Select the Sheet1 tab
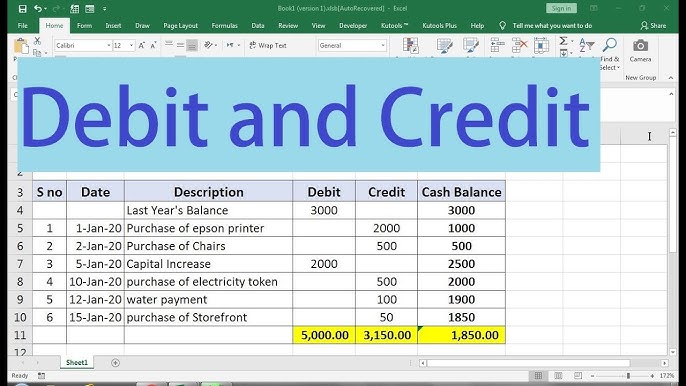 click(x=77, y=362)
